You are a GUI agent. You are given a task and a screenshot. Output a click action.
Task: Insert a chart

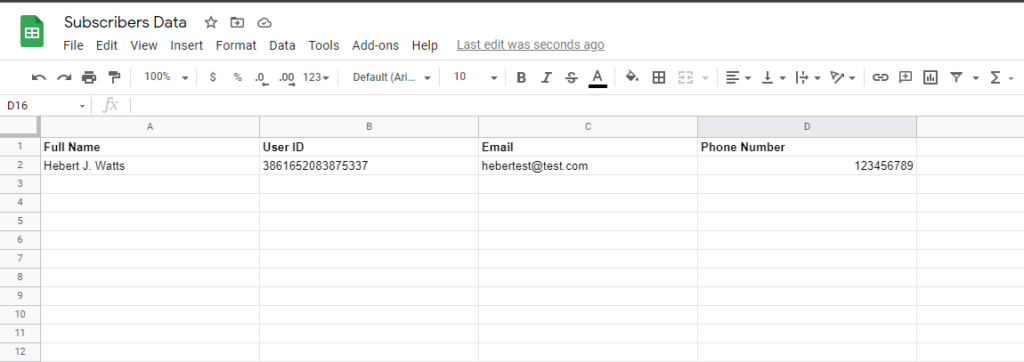(930, 78)
